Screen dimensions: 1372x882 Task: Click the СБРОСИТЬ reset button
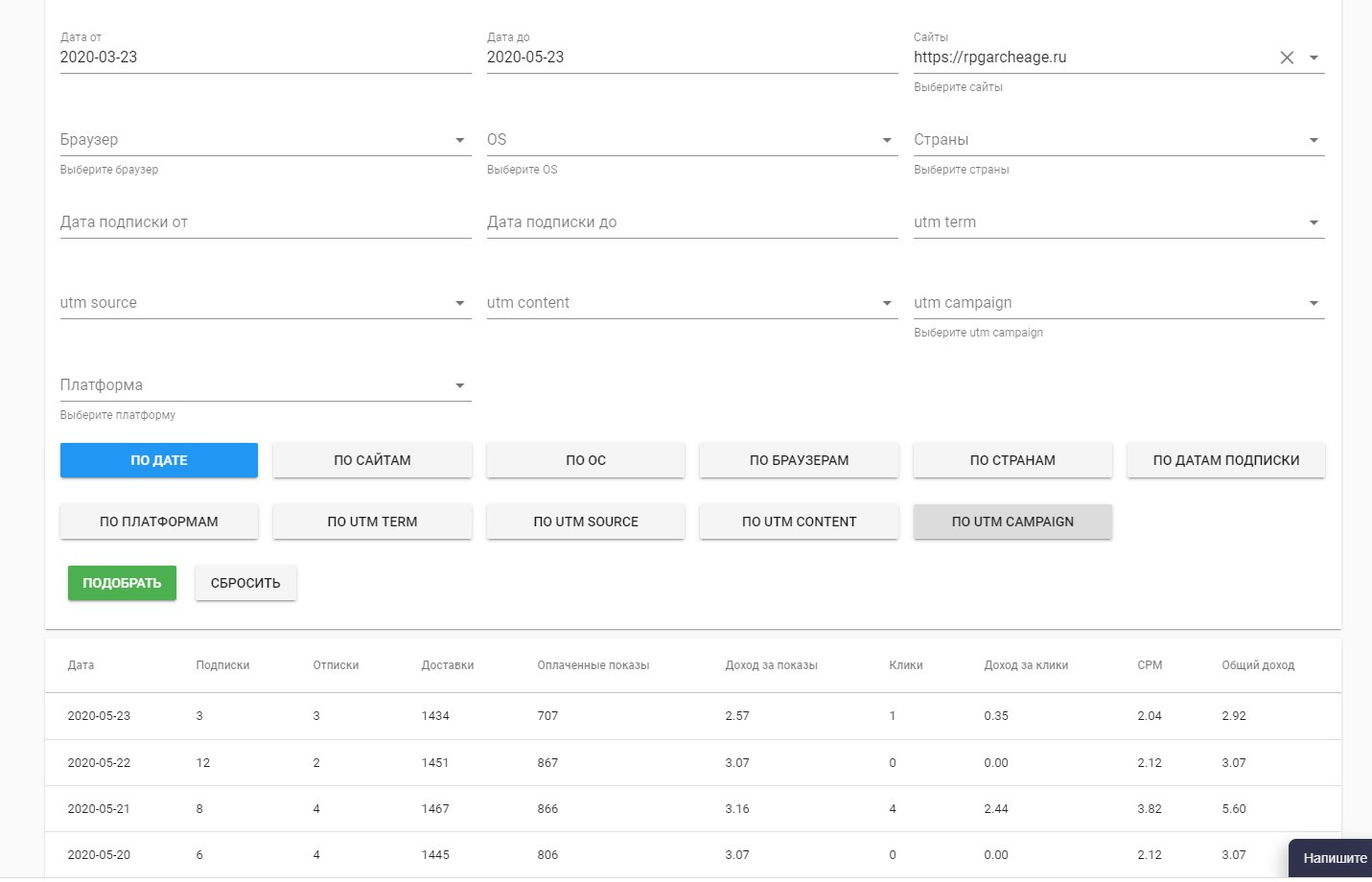(x=245, y=583)
